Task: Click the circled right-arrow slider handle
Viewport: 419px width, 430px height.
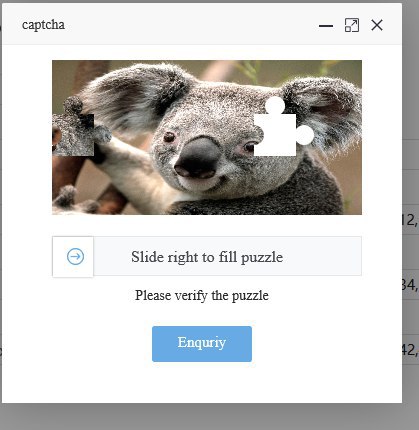Action: click(73, 257)
